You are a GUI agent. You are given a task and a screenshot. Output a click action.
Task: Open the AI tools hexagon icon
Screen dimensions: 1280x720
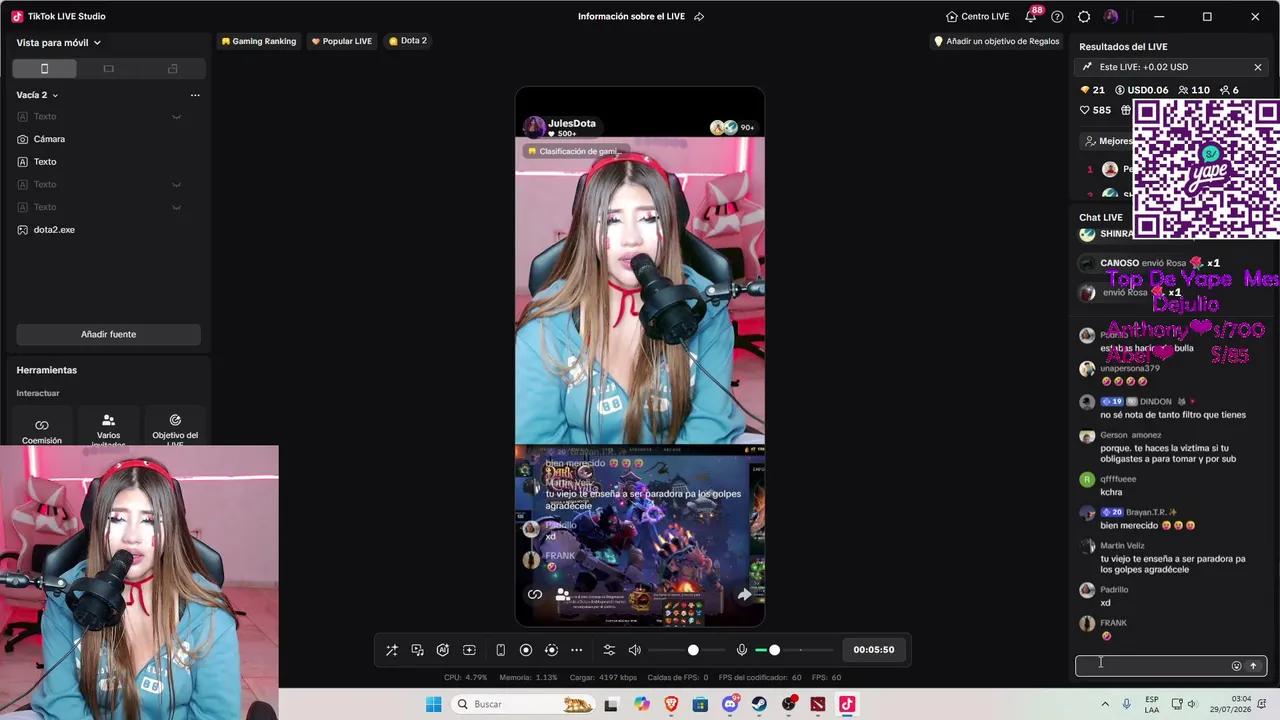click(x=443, y=650)
